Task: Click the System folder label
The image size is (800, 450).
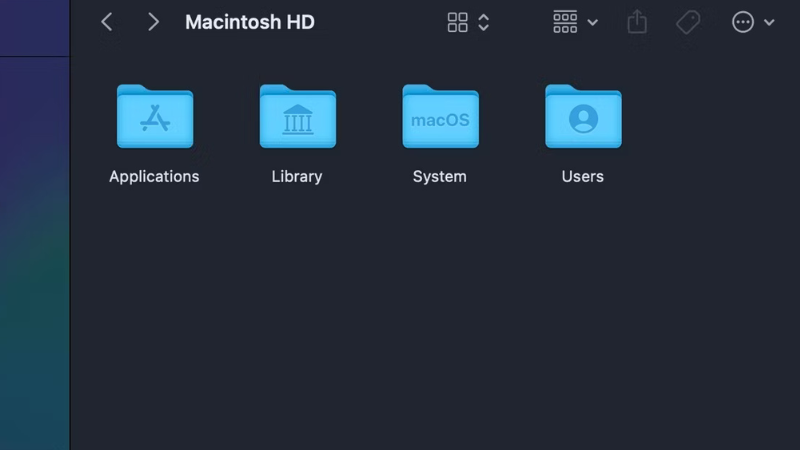Action: pyautogui.click(x=440, y=177)
